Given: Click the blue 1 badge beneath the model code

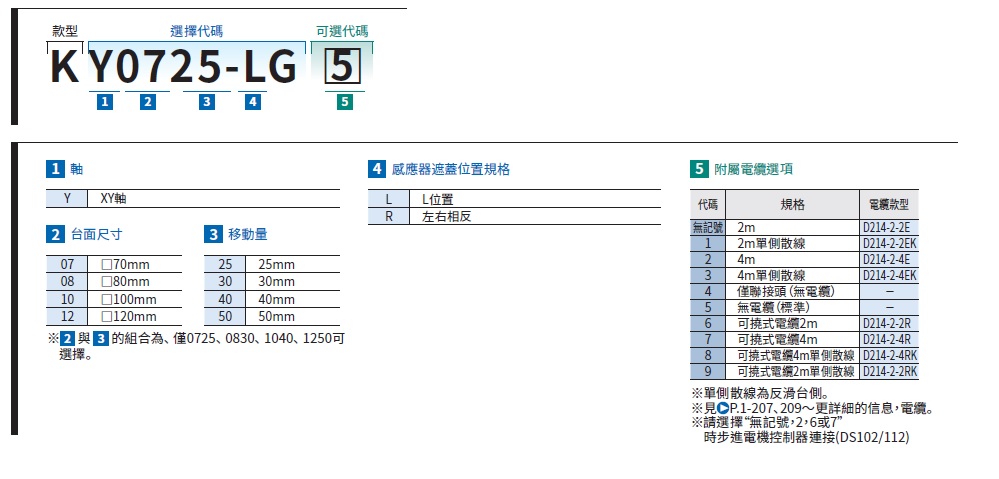Looking at the screenshot, I should pos(104,101).
